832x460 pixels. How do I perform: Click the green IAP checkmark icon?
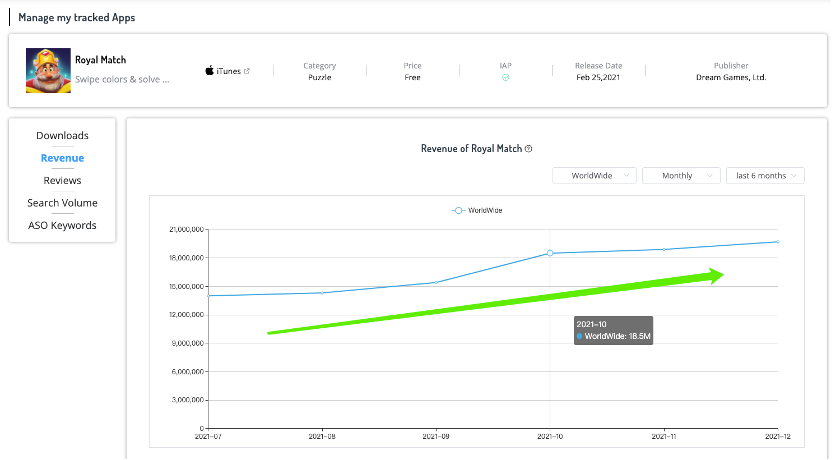coord(506,77)
